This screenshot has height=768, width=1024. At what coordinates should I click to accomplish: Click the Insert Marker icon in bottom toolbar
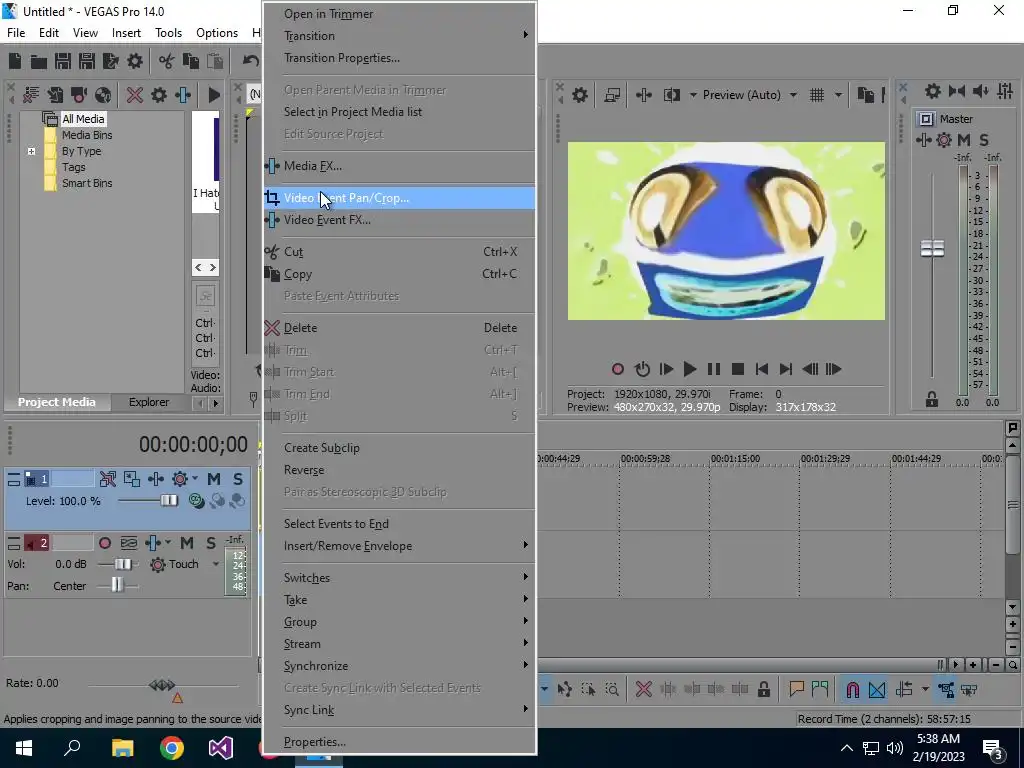click(x=796, y=689)
